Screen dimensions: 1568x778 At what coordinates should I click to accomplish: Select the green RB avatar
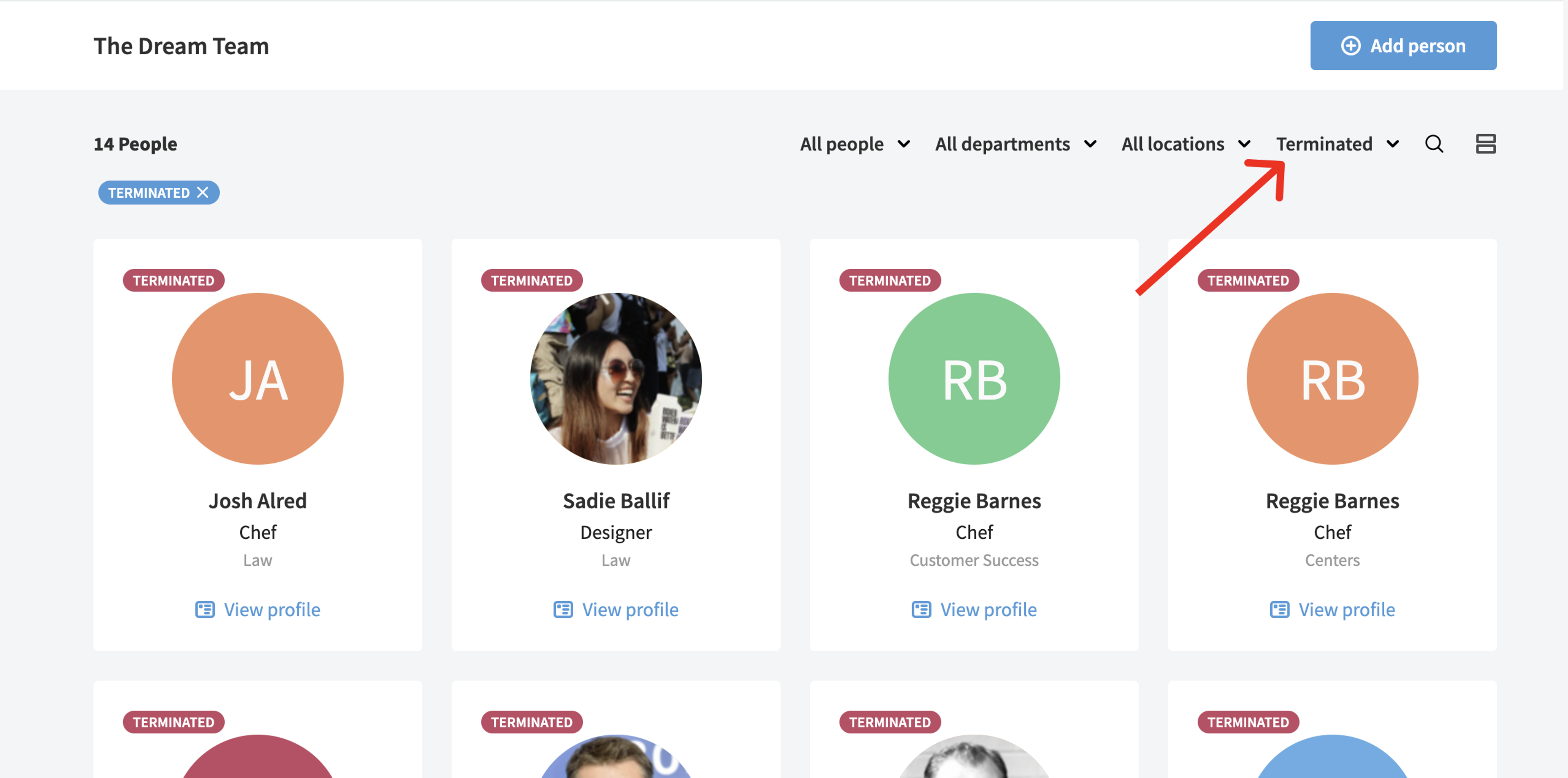974,379
